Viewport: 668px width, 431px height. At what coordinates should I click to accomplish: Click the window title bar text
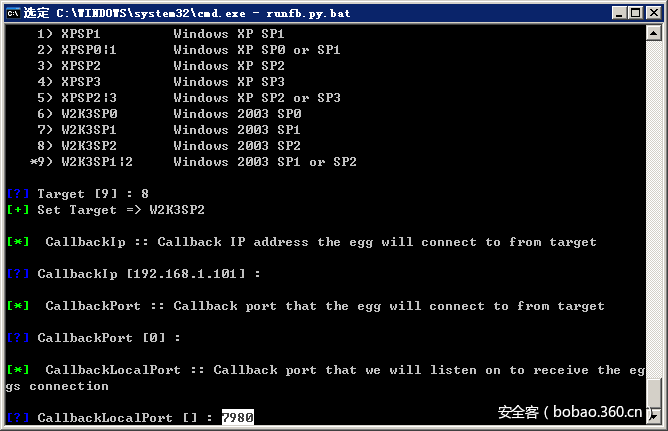[x=150, y=12]
